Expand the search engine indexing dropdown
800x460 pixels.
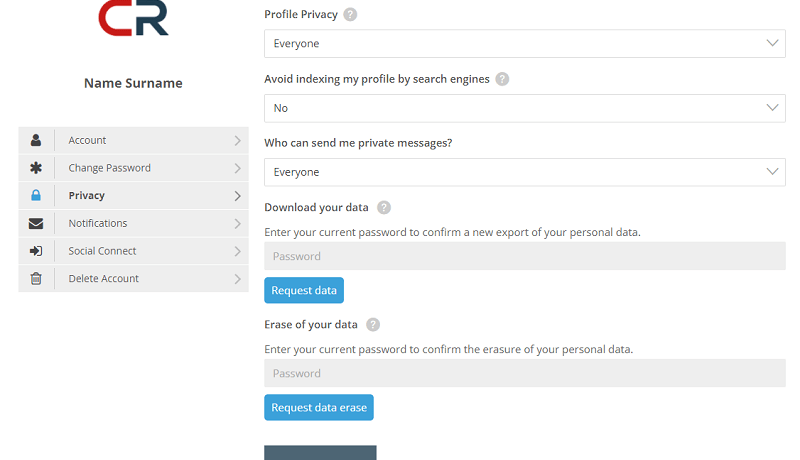click(x=524, y=108)
